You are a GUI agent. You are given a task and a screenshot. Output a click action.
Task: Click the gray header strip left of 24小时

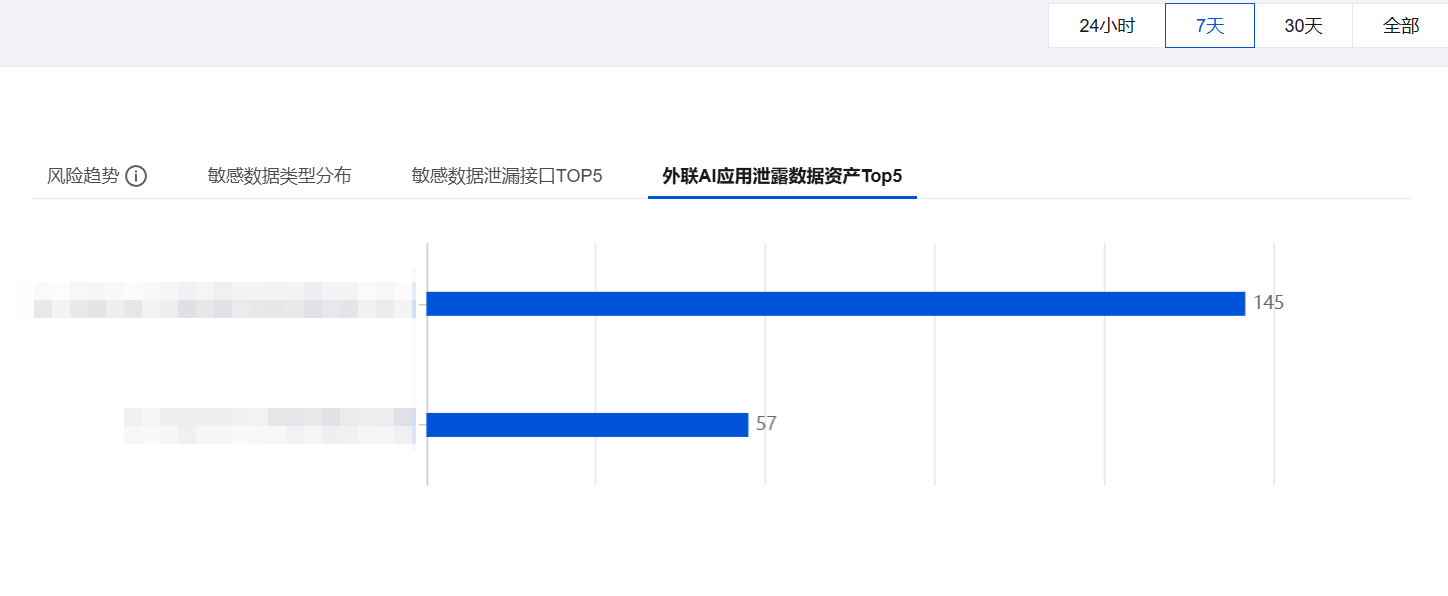pyautogui.click(x=520, y=32)
